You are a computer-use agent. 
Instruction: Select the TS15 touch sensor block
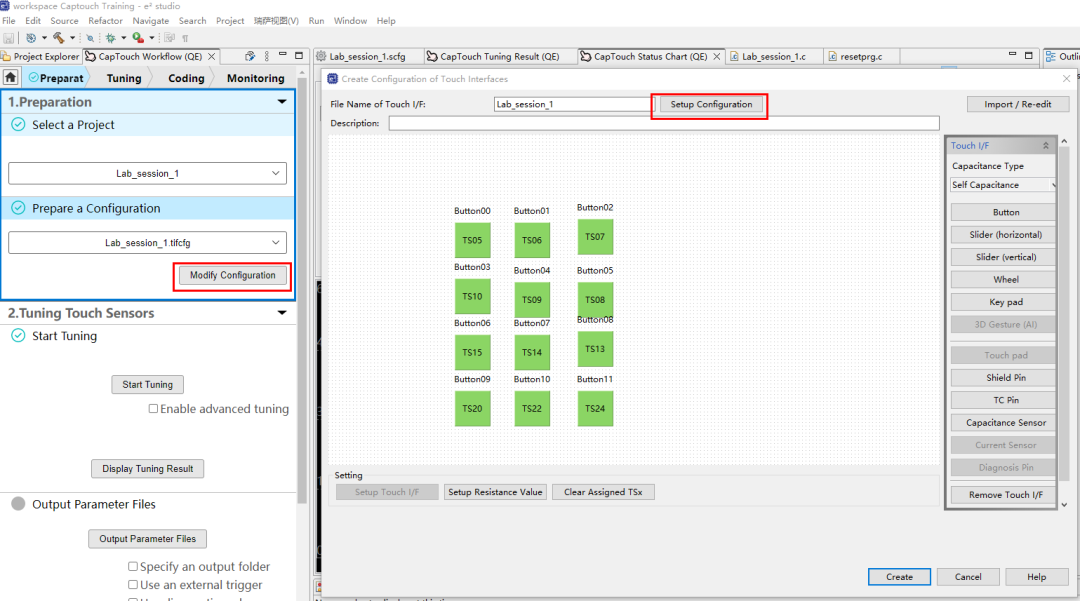click(x=472, y=352)
